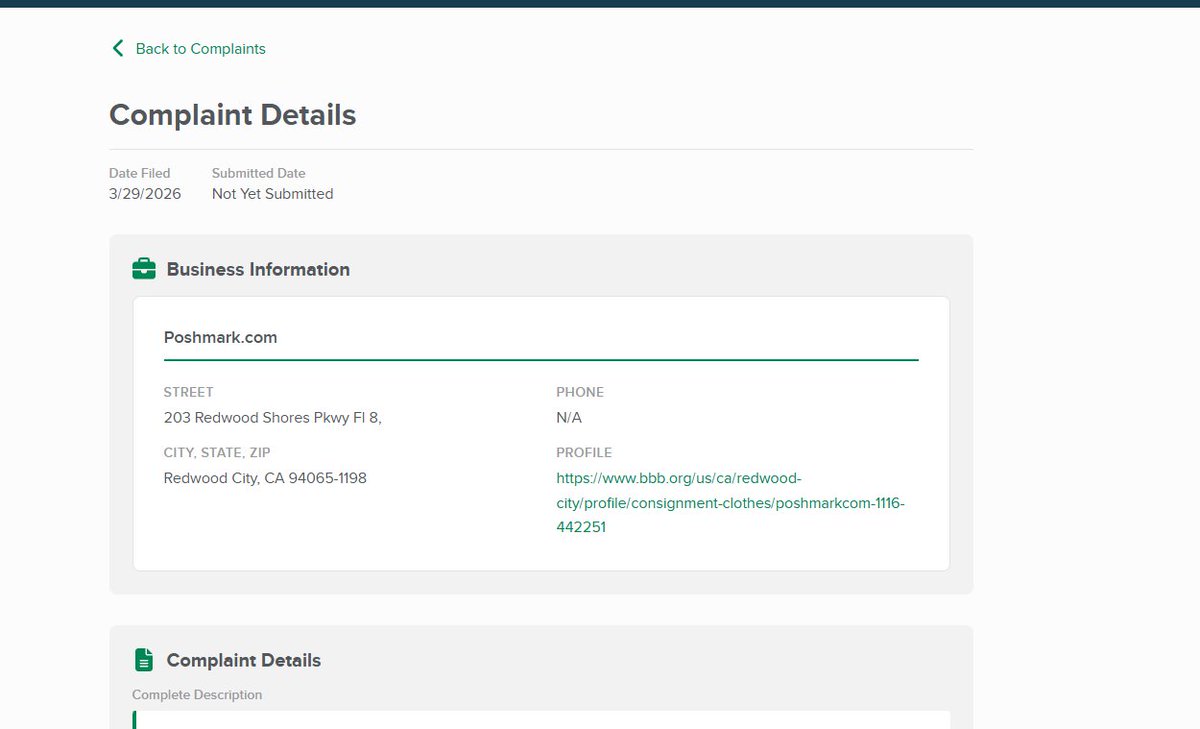
Task: Click the Submitted Date label
Action: point(259,173)
